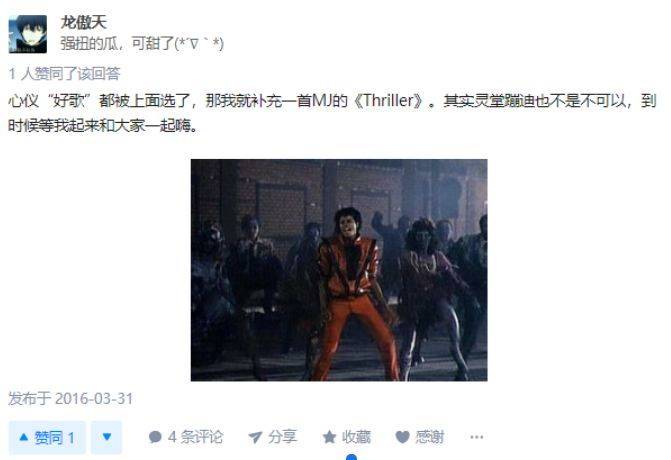Click the comment bubble icon
Screen dimensions: 671x460
(x=155, y=437)
